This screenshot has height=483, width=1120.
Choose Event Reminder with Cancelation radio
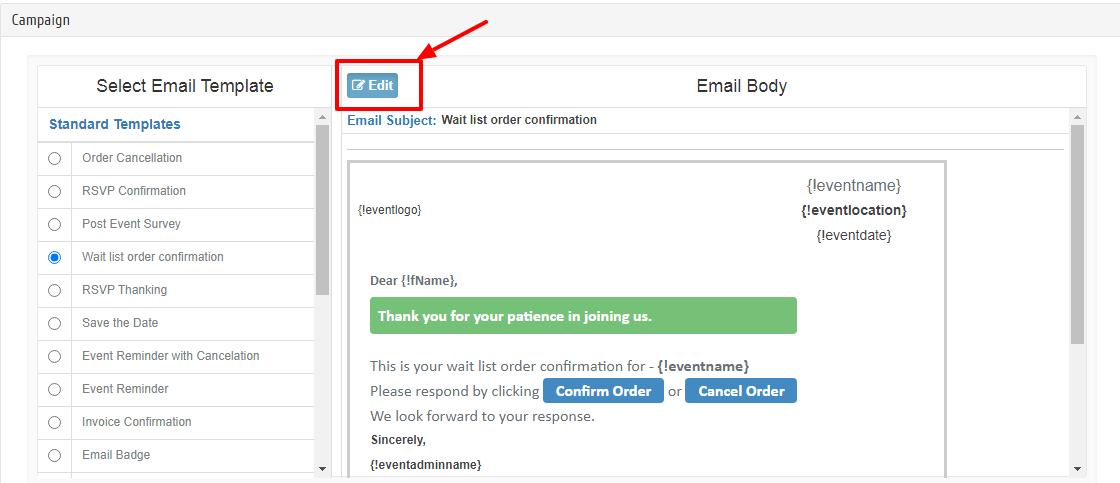pyautogui.click(x=54, y=356)
